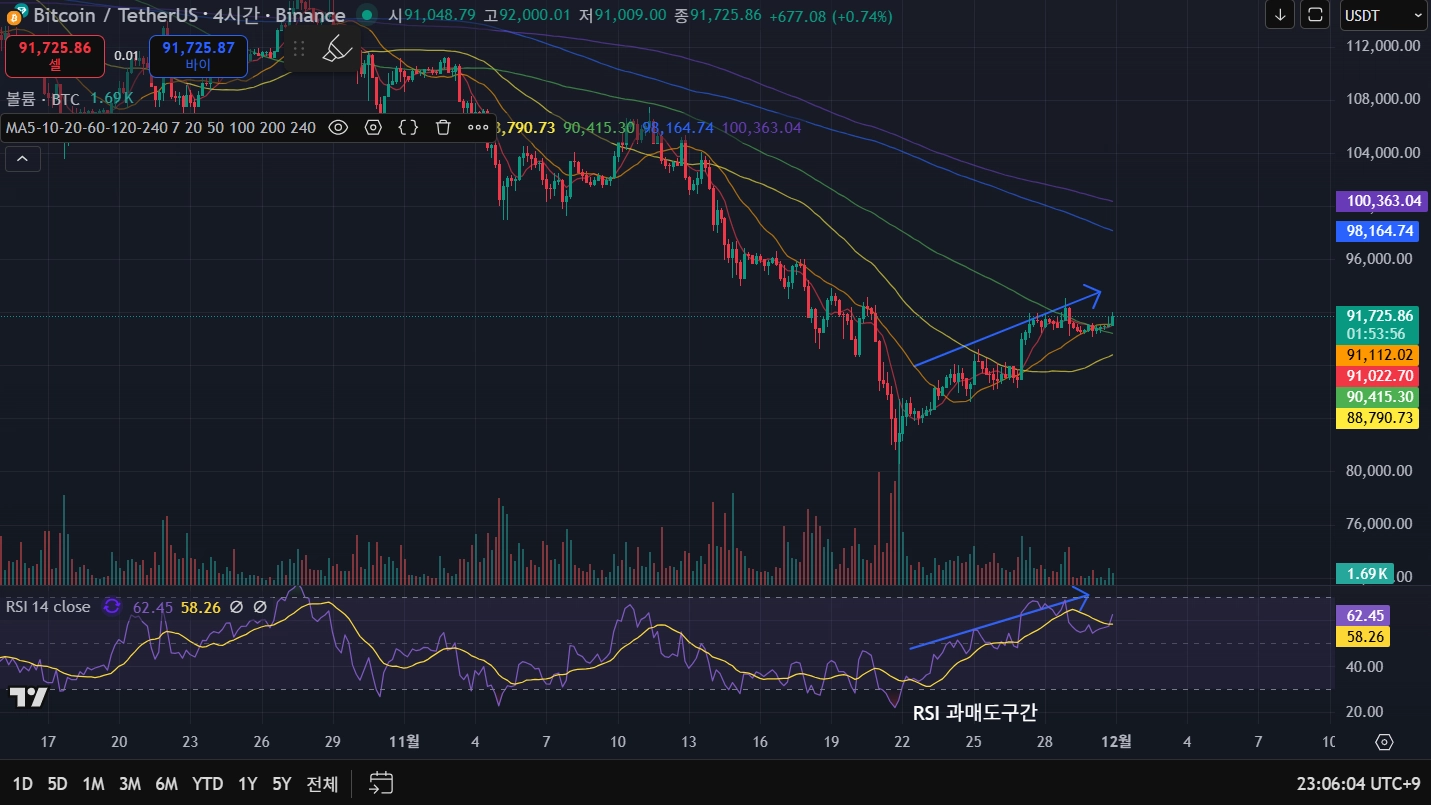Click the orange Bitcoin symbol logo
The width and height of the screenshot is (1431, 805).
click(12, 16)
